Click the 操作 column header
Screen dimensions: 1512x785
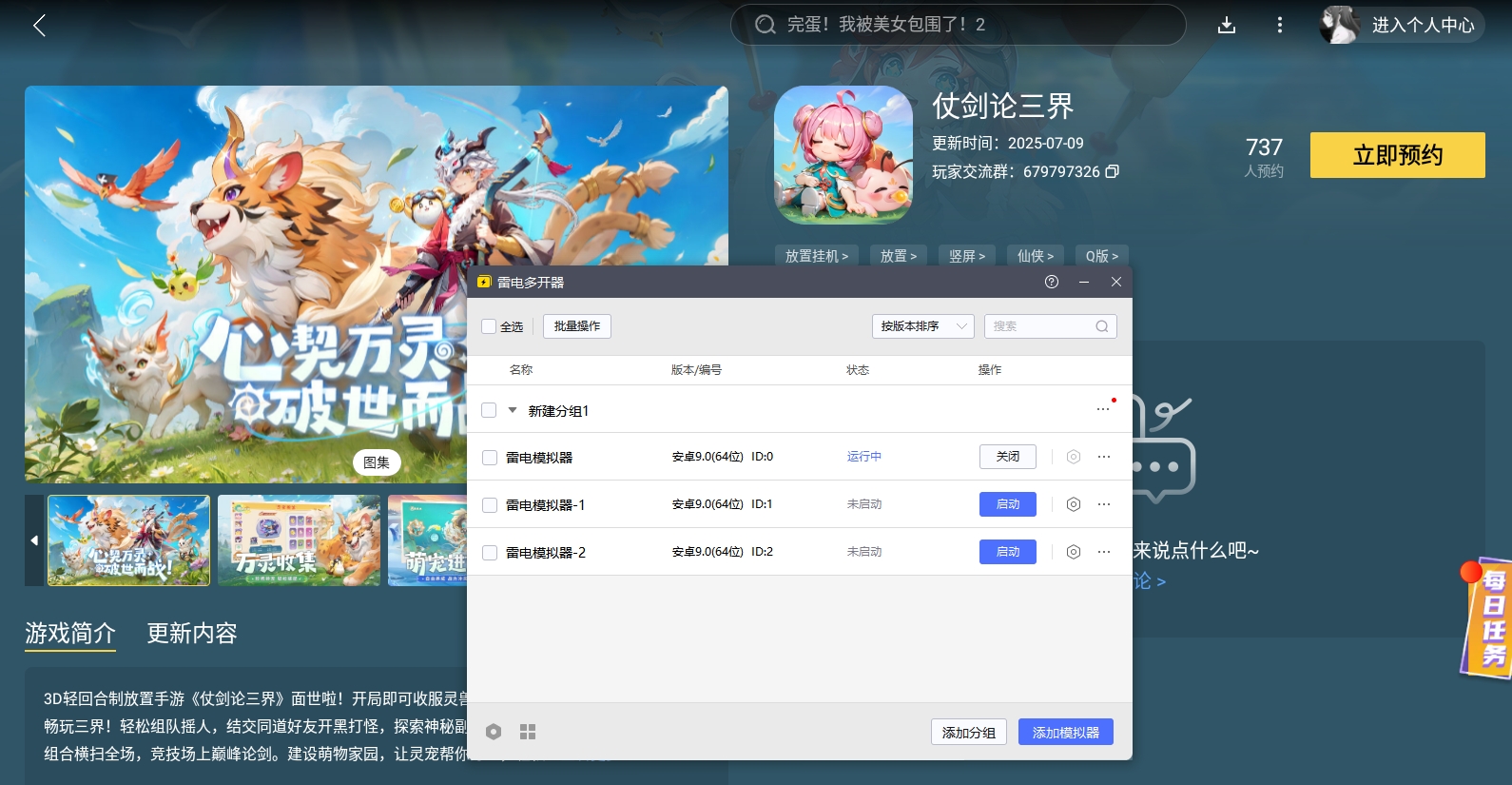pyautogui.click(x=990, y=370)
